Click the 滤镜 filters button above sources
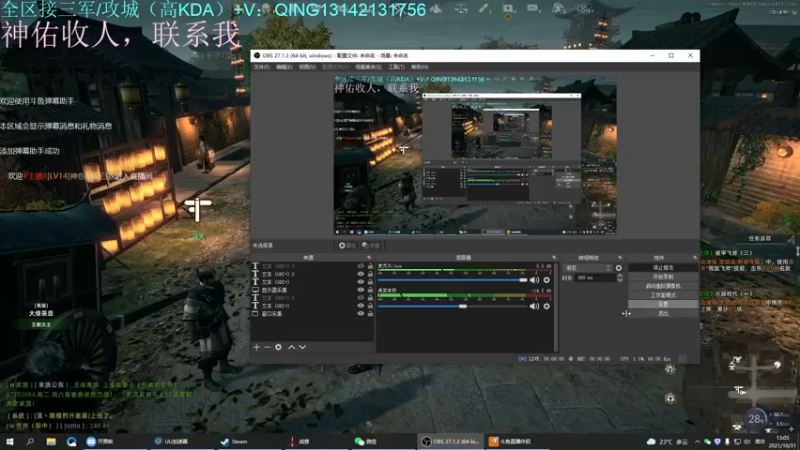800x450 pixels. 371,245
